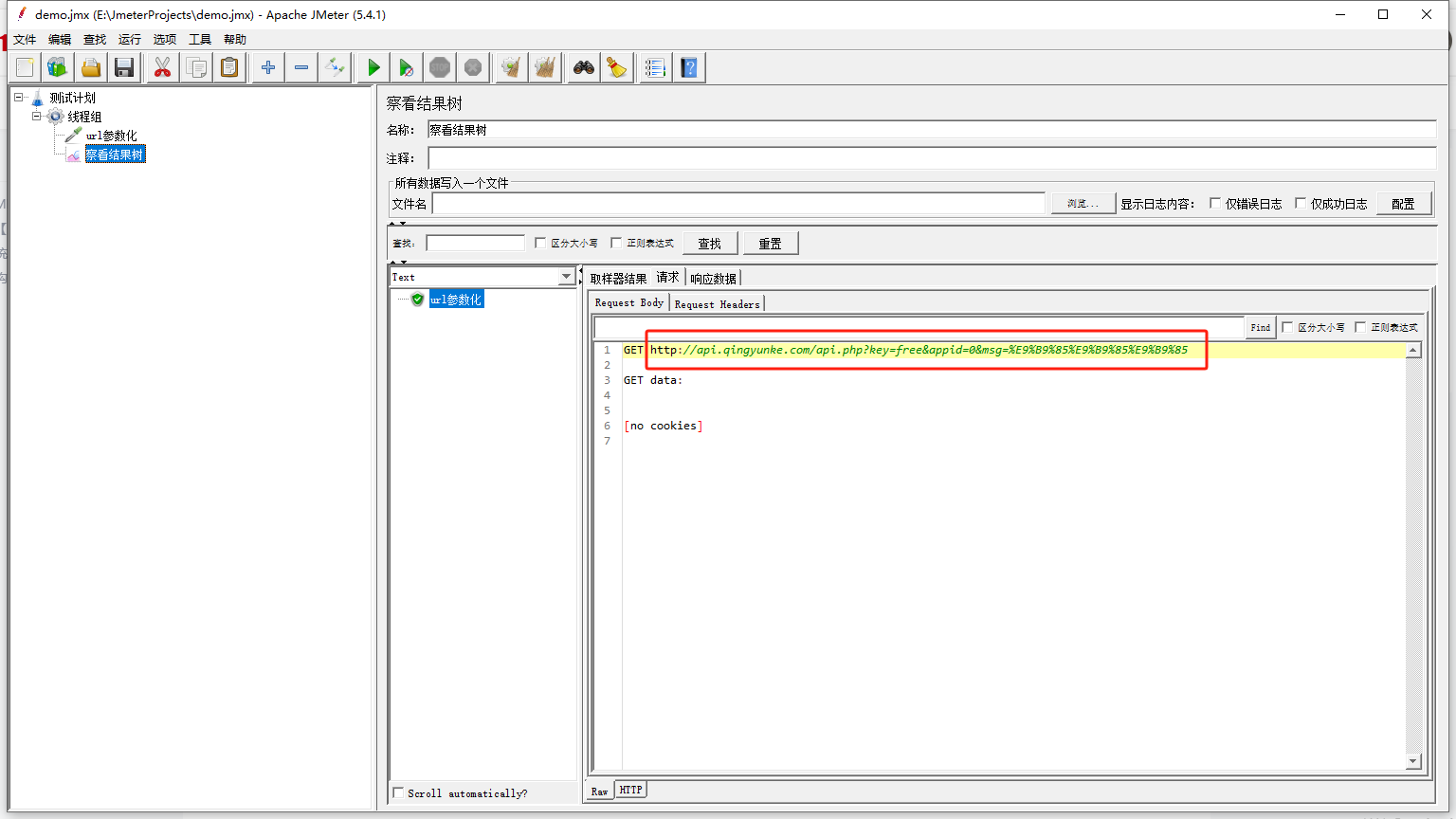Toggle 正则表达式 beside the Find button
1456x819 pixels.
[x=1360, y=327]
